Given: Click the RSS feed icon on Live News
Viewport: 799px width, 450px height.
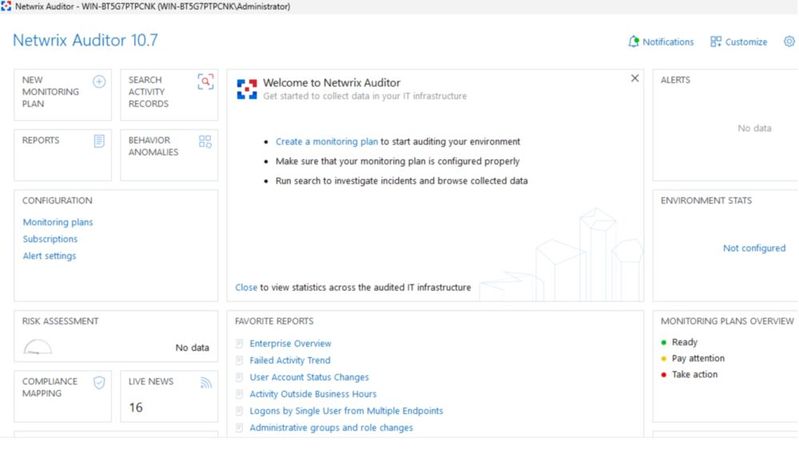Looking at the screenshot, I should (206, 383).
